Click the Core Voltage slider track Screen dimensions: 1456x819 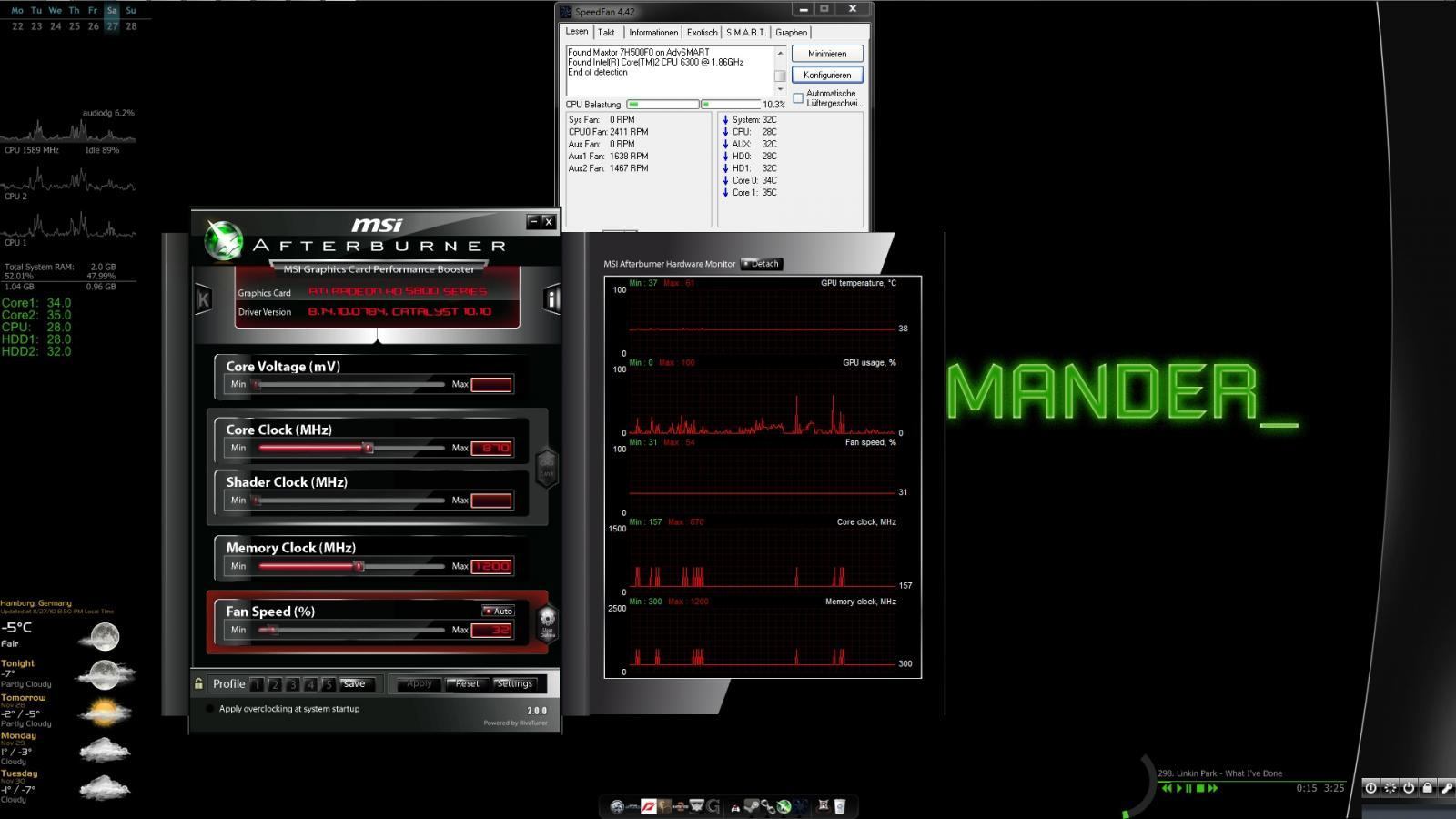(349, 384)
